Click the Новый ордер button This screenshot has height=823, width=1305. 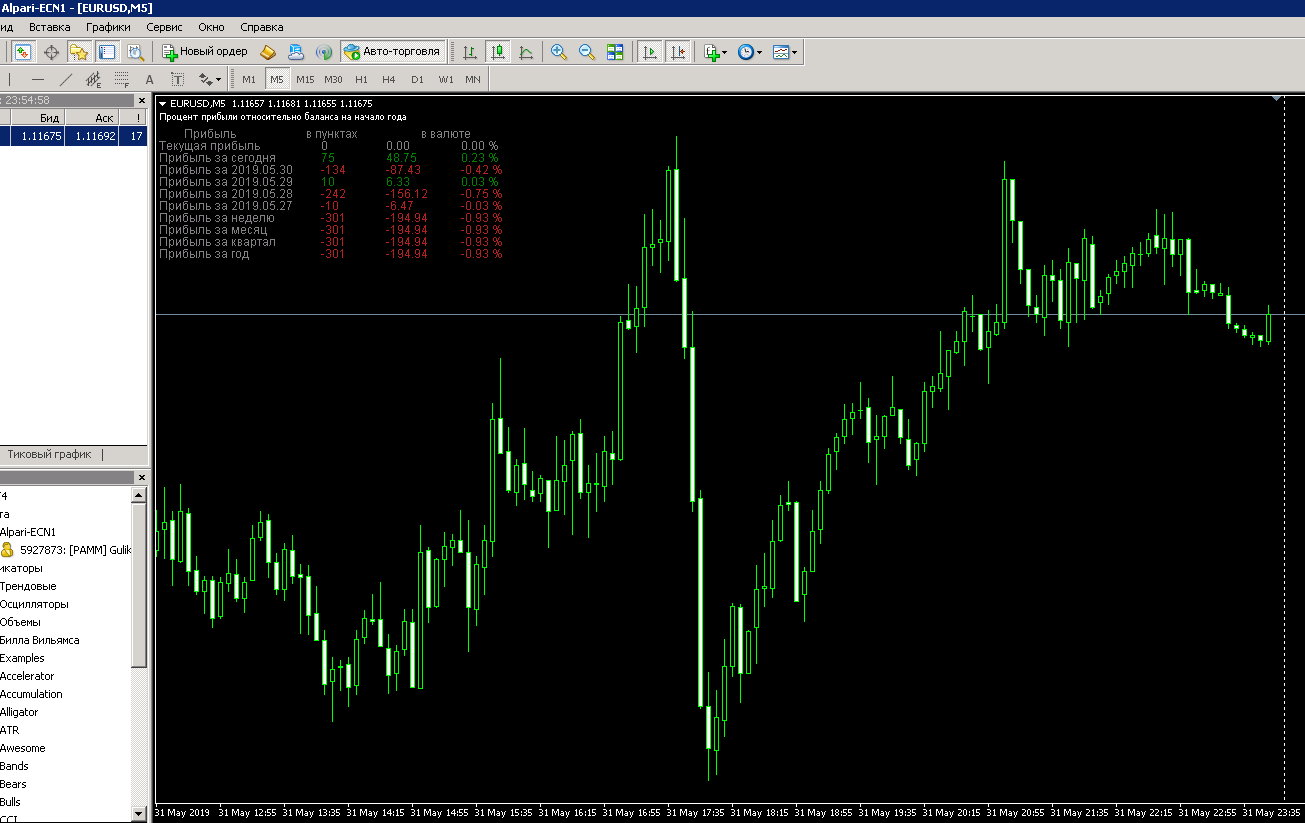coord(205,52)
